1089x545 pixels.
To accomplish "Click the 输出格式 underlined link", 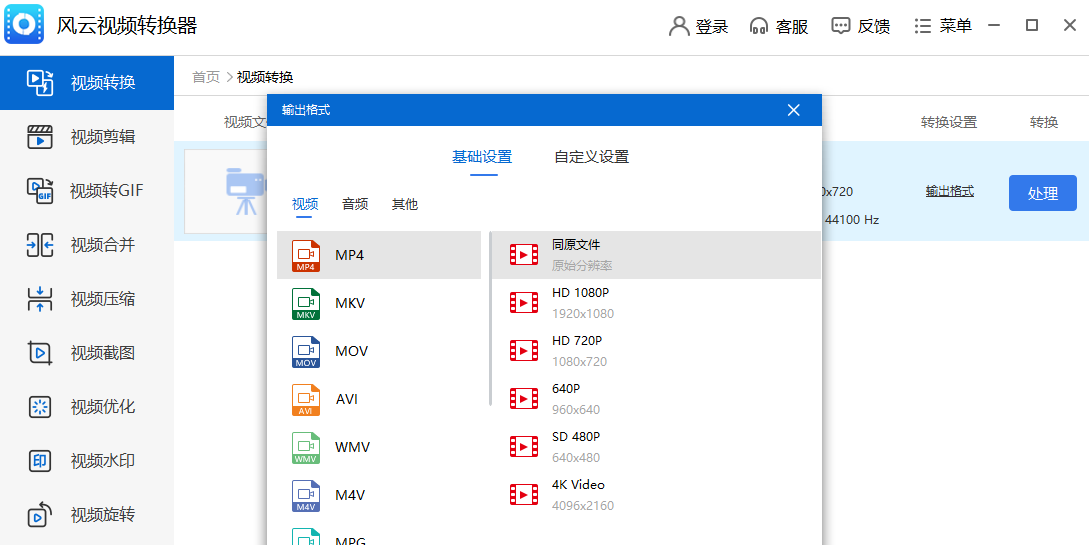I will point(949,191).
